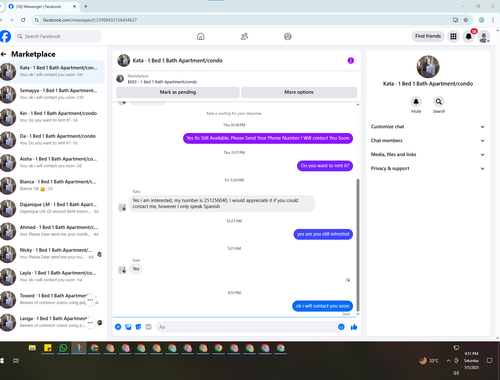
Task: Open the Dajanique LM conversation
Action: tap(52, 208)
